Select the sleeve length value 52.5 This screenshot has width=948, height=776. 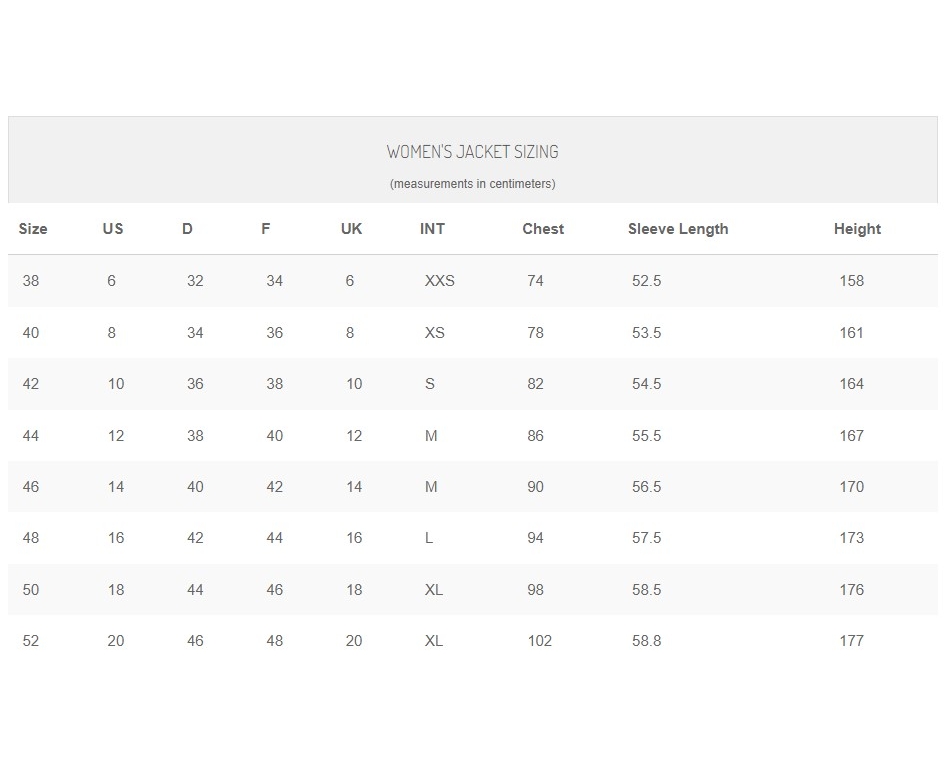pos(646,281)
